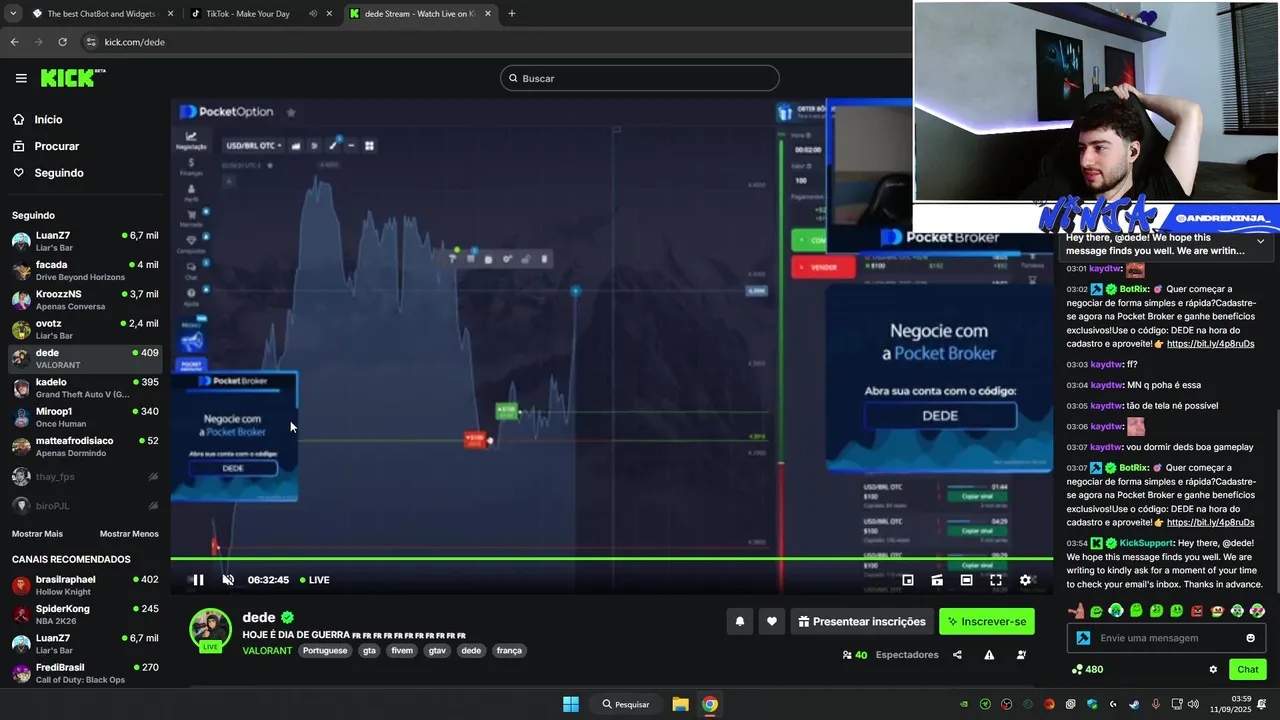Open KroozzNS channel in sidebar
Viewport: 1280px width, 720px height.
85,300
